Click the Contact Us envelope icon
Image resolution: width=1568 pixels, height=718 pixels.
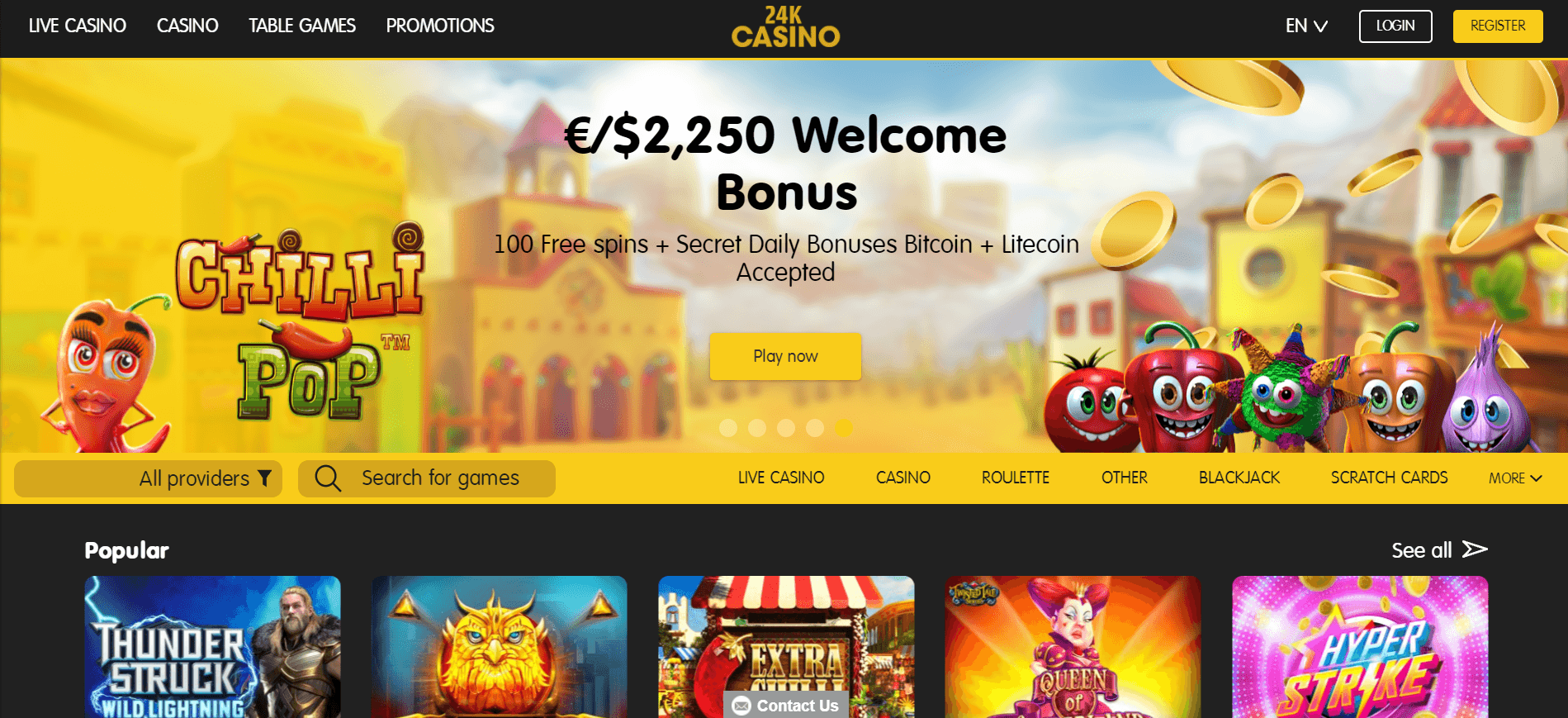(x=741, y=706)
